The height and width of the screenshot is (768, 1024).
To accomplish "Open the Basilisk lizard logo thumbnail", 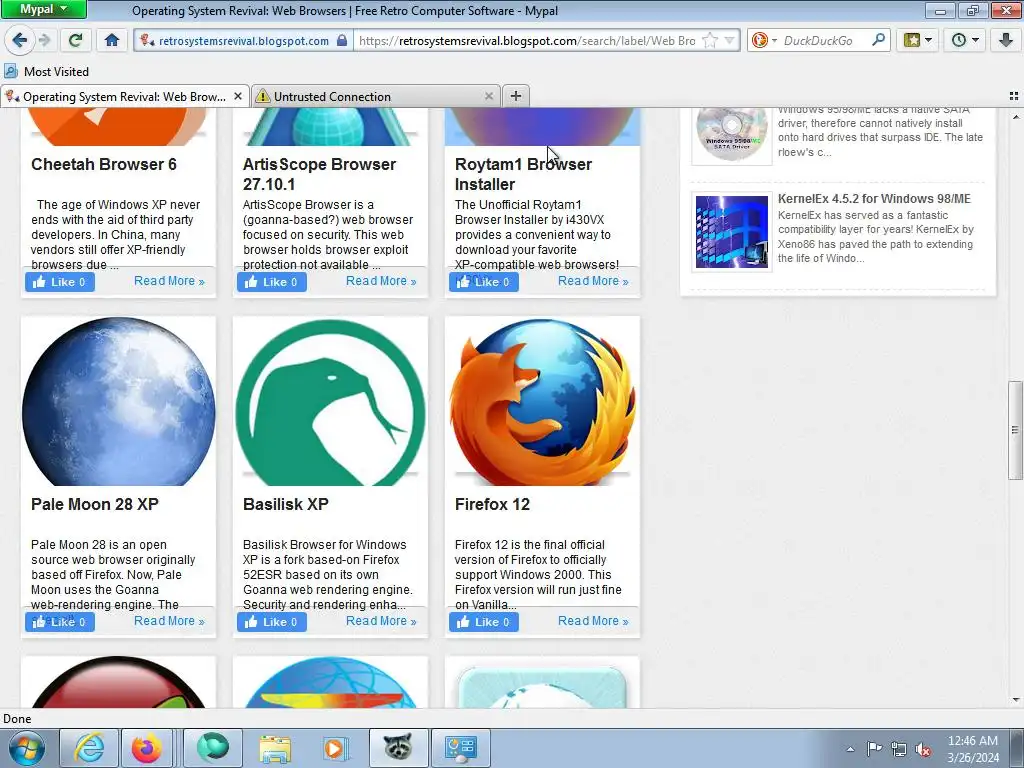I will [x=330, y=401].
